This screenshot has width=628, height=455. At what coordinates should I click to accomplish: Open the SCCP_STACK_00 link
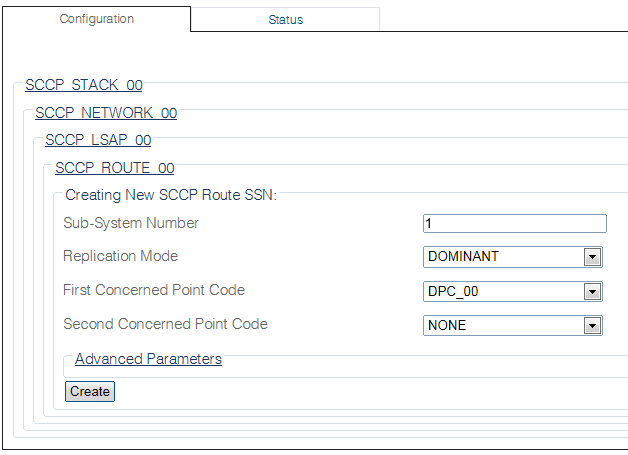(84, 85)
